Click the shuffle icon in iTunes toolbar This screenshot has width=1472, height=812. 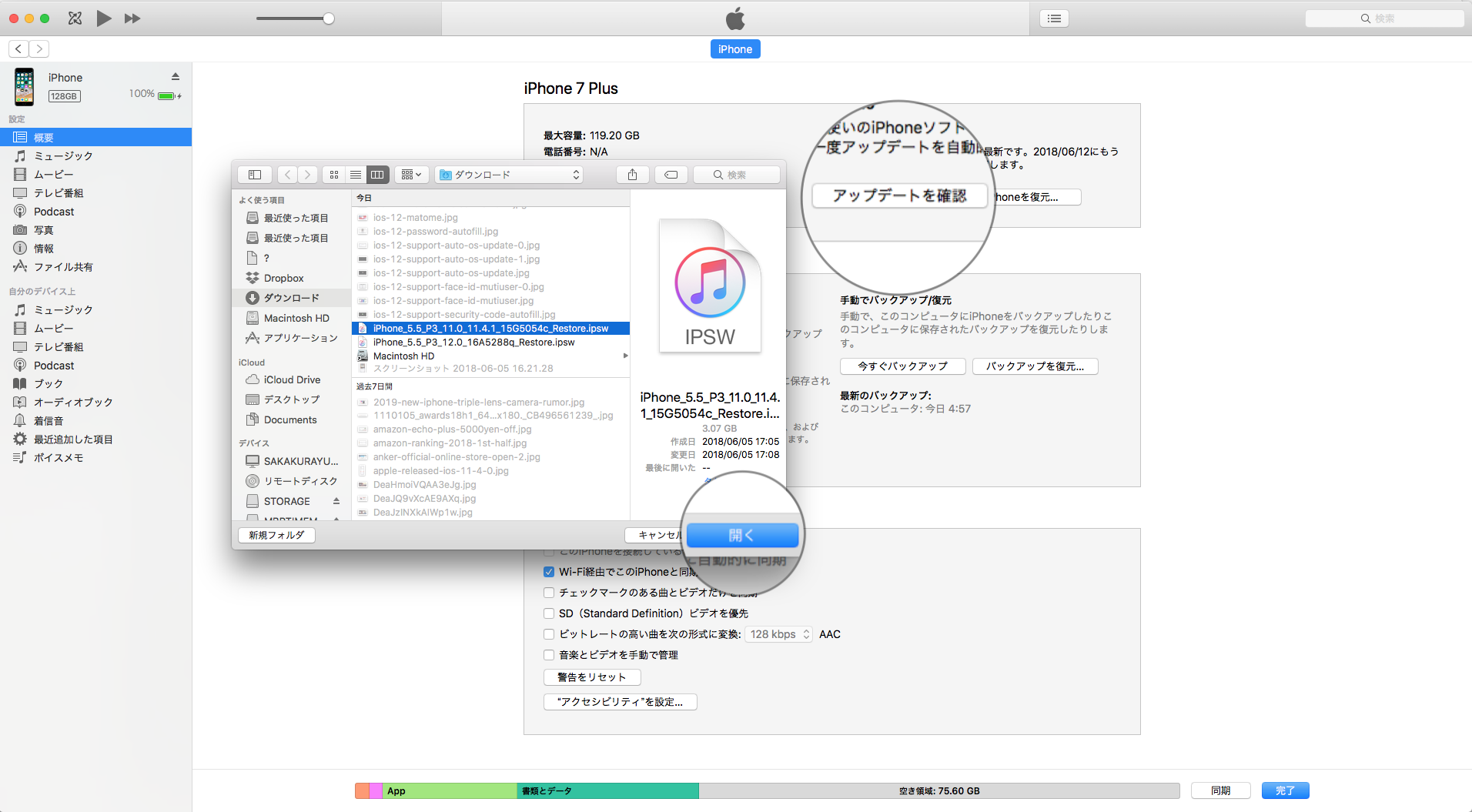75,18
